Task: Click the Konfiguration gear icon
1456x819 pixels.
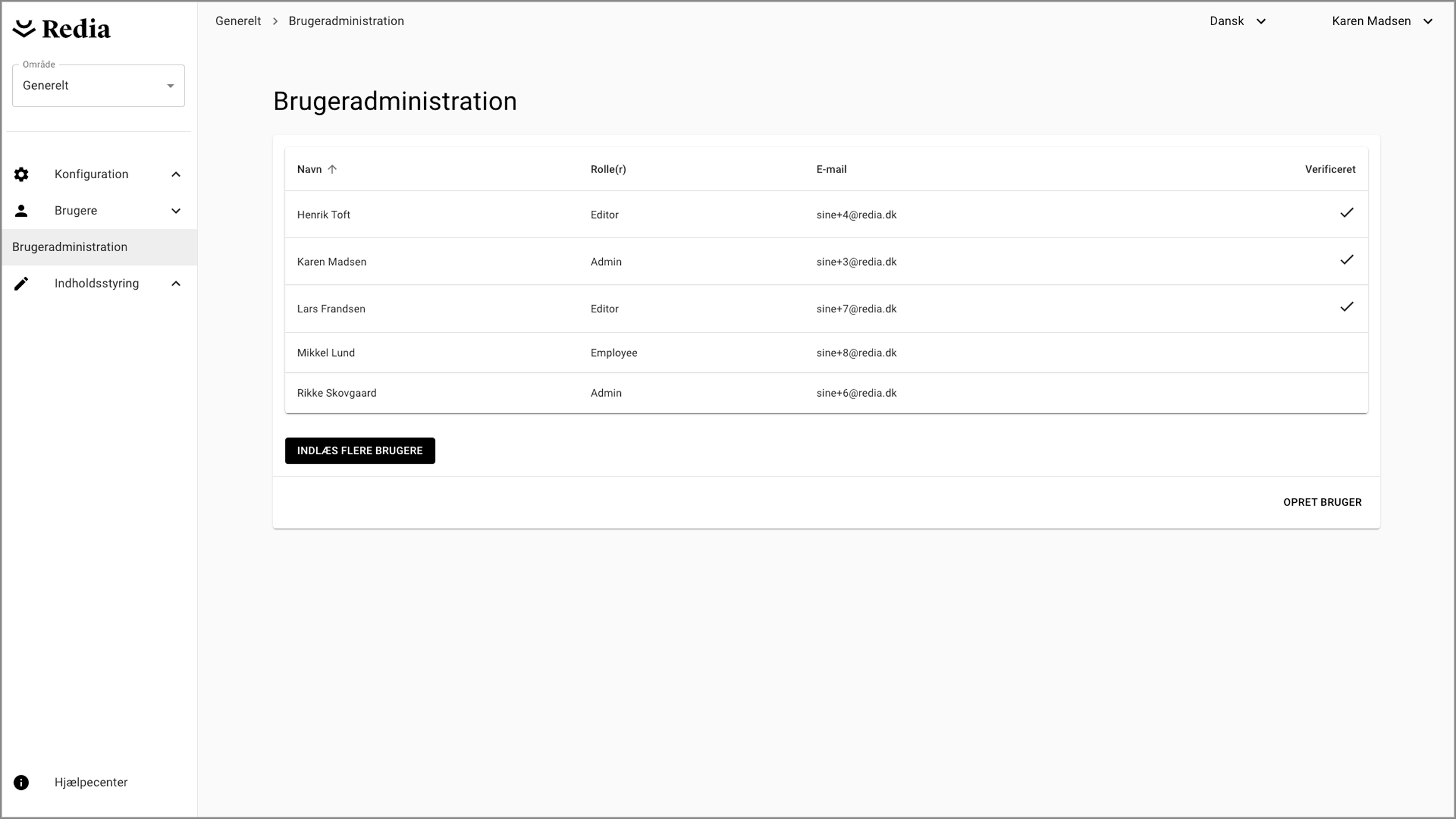Action: tap(21, 174)
